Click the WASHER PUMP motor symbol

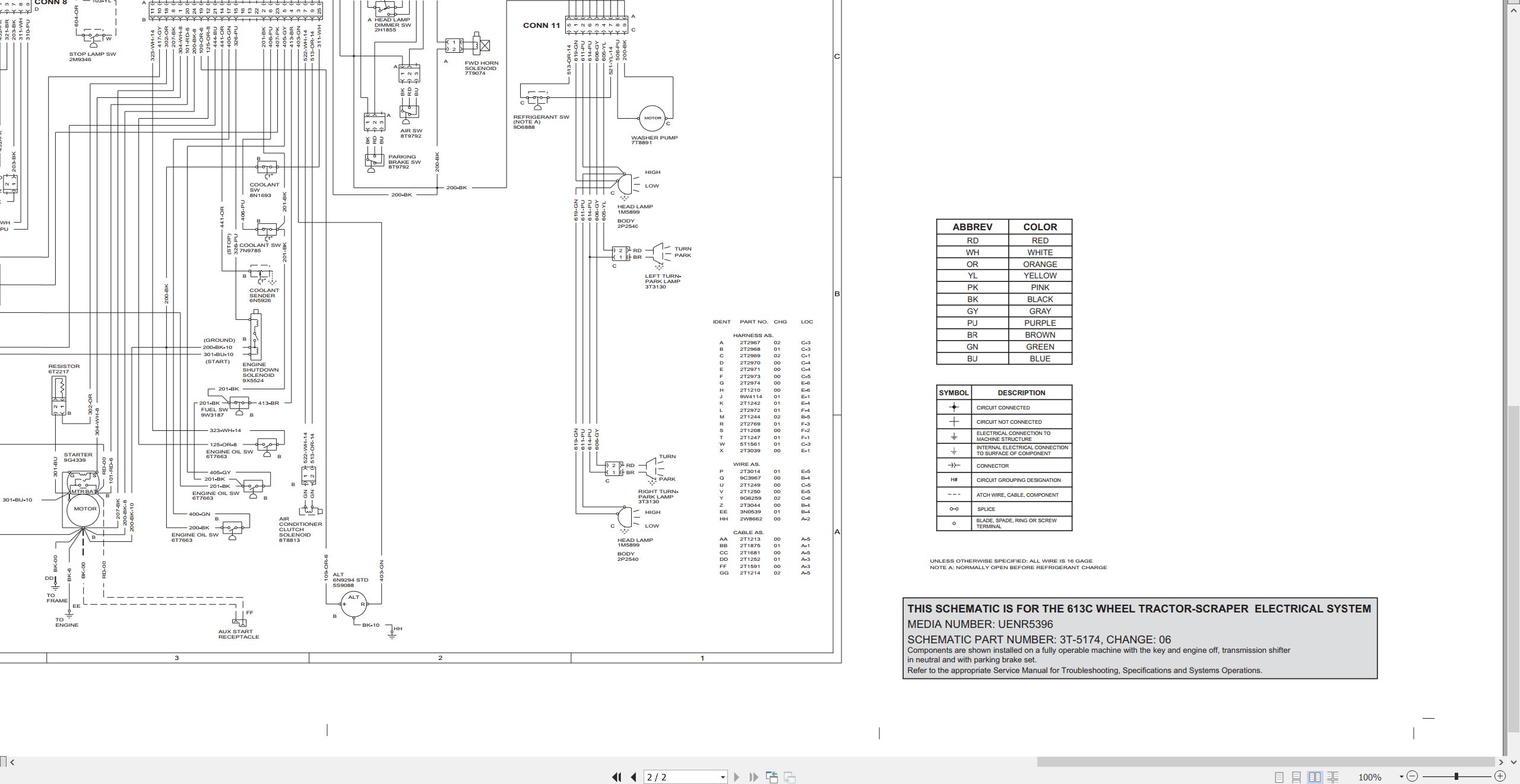click(653, 118)
